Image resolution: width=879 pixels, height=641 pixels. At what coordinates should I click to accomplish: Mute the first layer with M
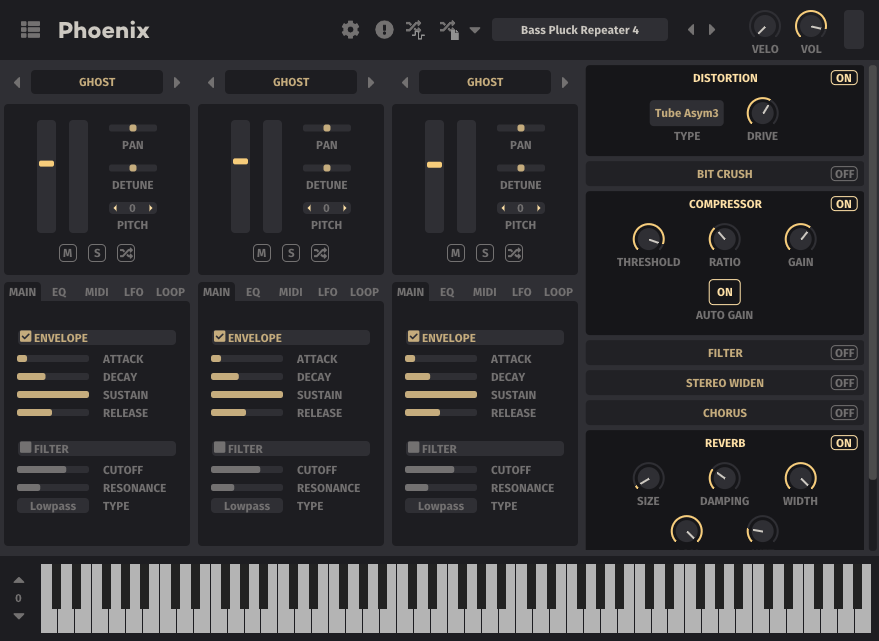pos(68,253)
